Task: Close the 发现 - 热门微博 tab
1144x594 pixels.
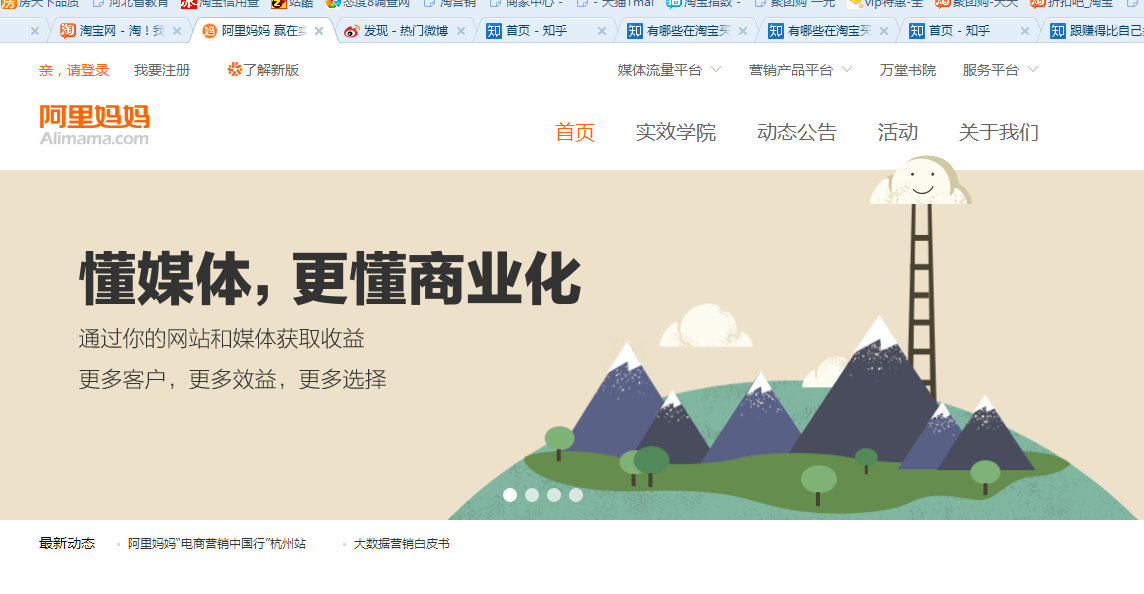Action: 460,31
